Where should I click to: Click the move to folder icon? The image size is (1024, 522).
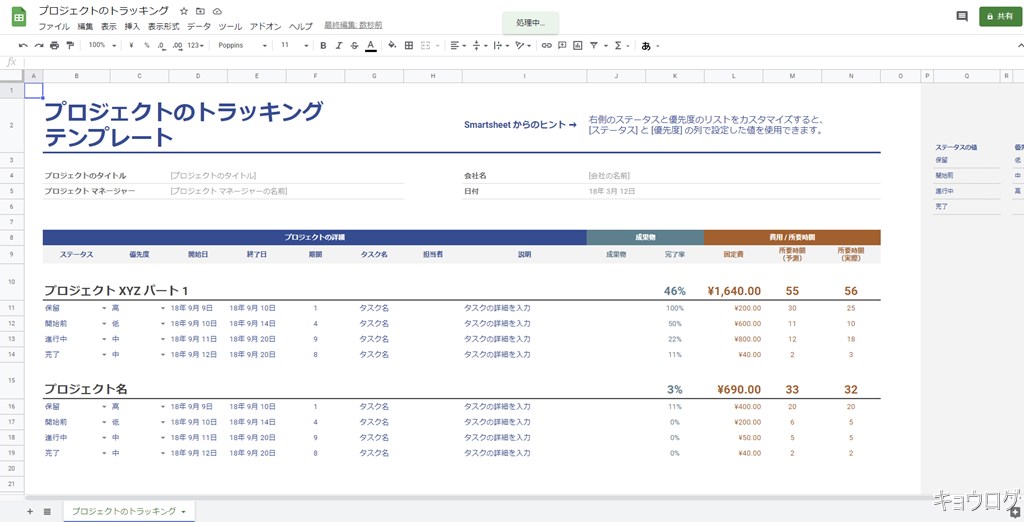click(200, 11)
